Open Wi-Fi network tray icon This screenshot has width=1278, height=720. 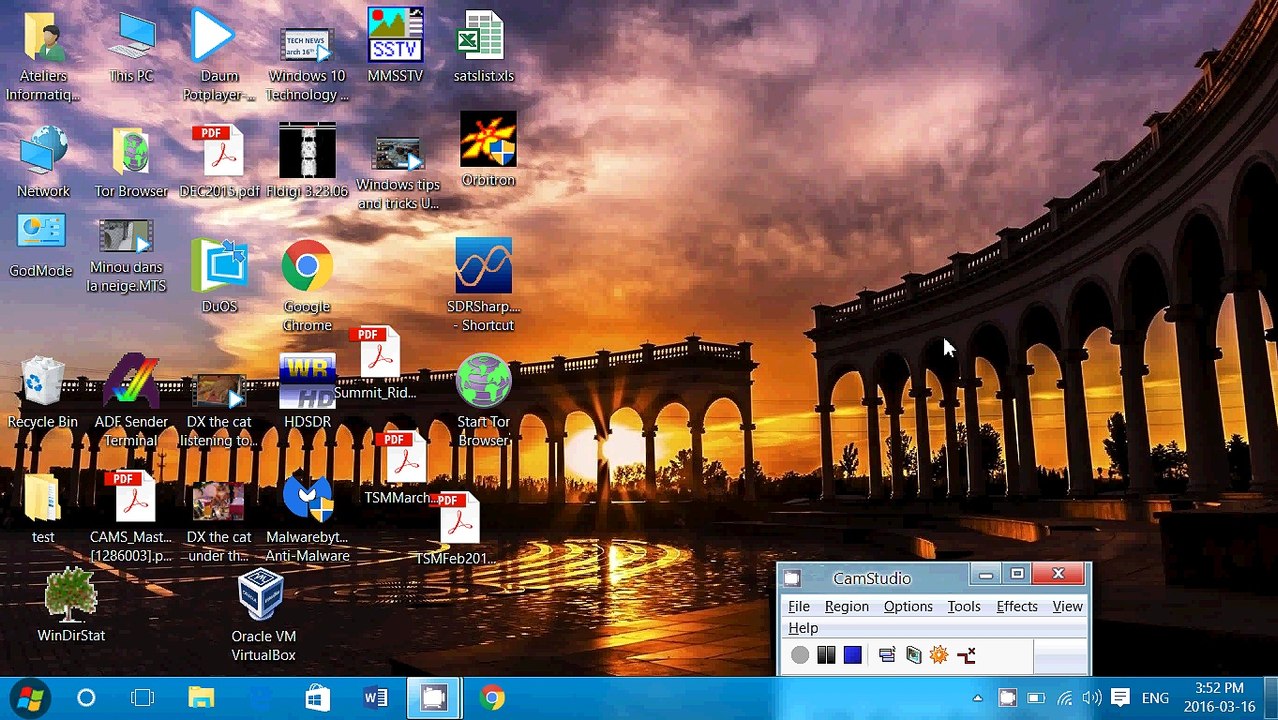pos(1065,698)
